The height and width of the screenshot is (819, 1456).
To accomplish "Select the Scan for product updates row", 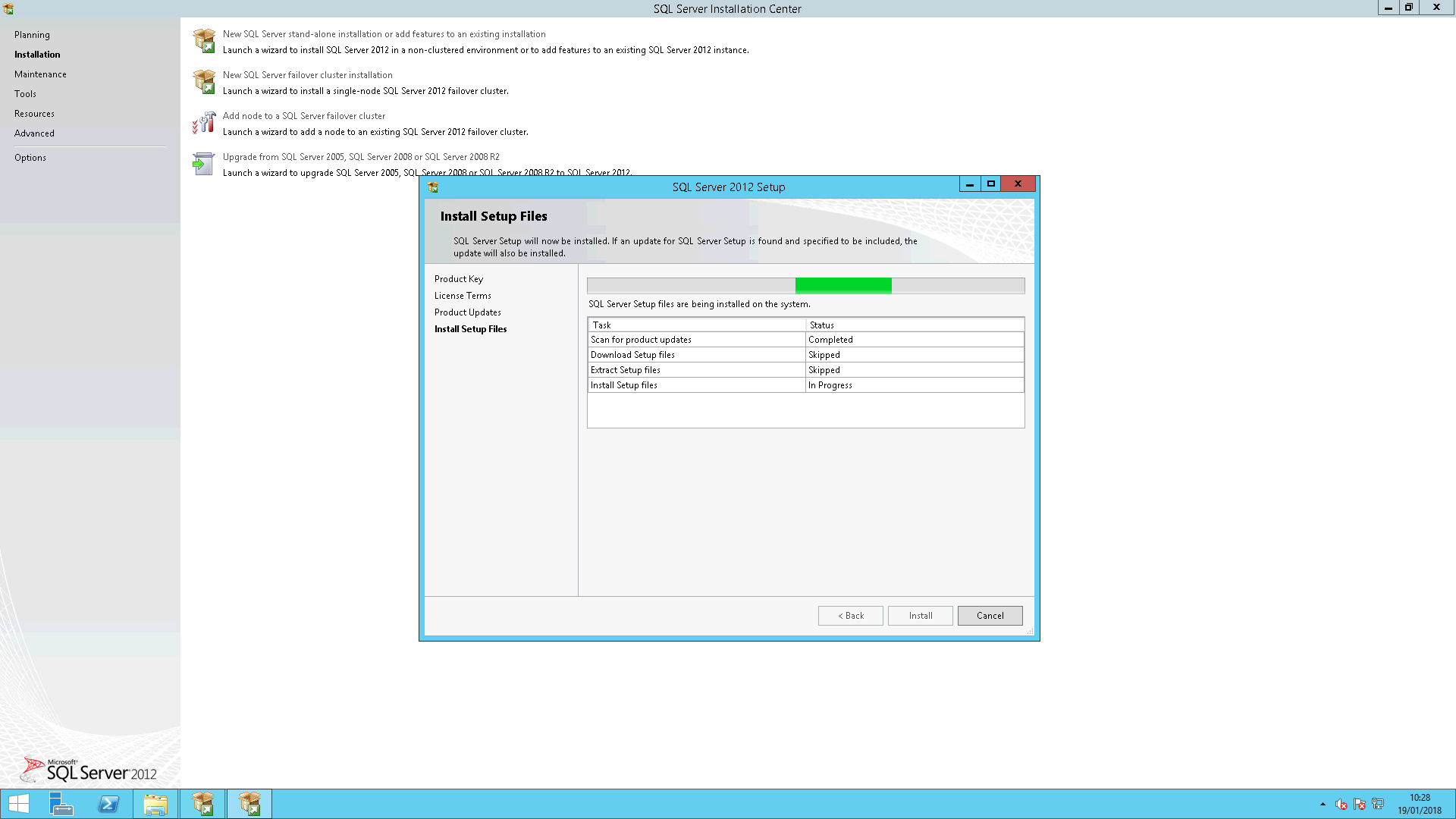I will click(805, 340).
